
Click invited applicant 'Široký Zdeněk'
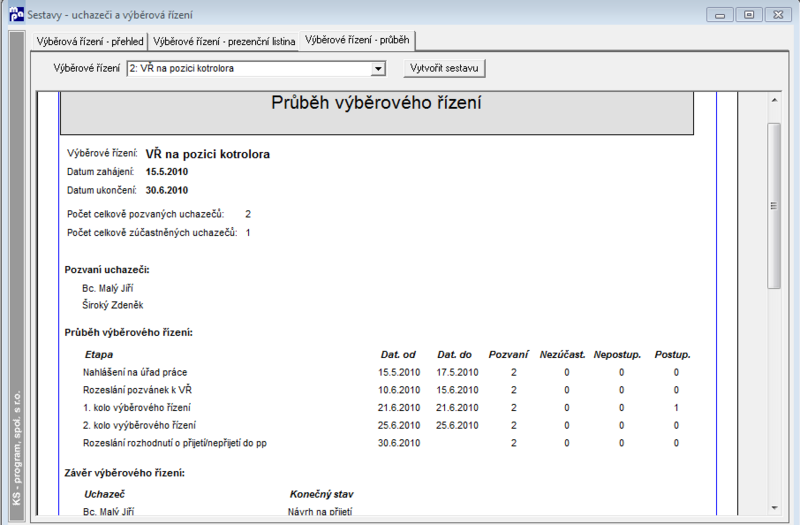[113, 305]
